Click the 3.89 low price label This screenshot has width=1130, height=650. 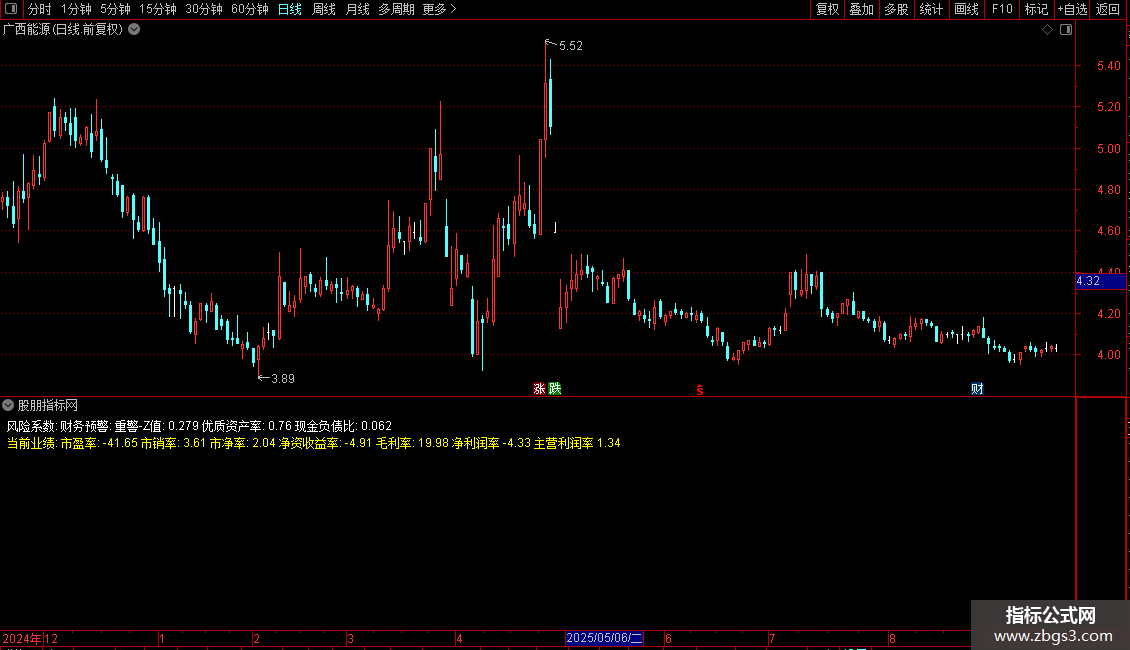tap(282, 378)
